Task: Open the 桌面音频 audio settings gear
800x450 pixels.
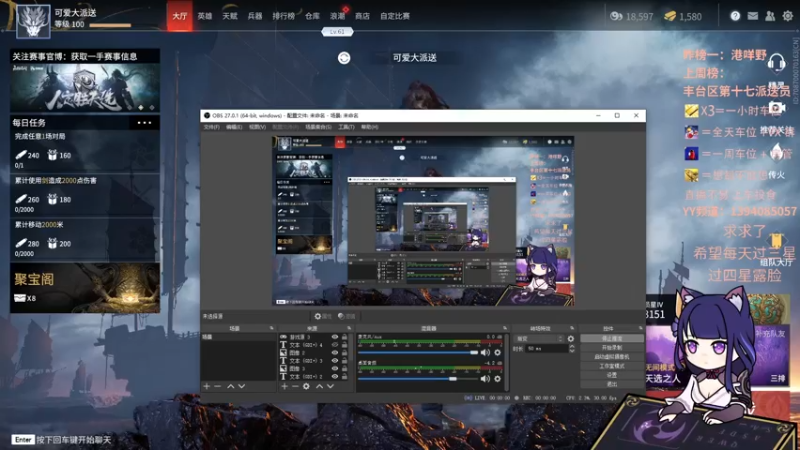Action: [497, 379]
